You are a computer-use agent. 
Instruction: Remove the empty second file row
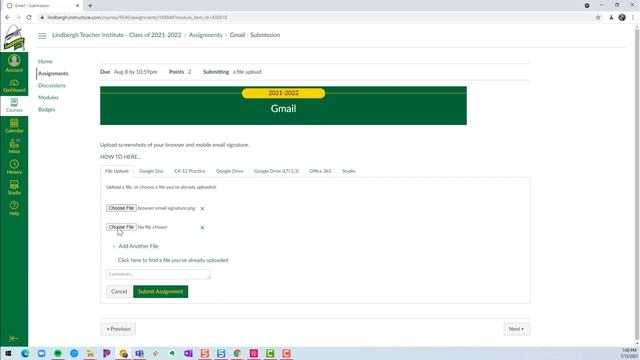pyautogui.click(x=202, y=228)
